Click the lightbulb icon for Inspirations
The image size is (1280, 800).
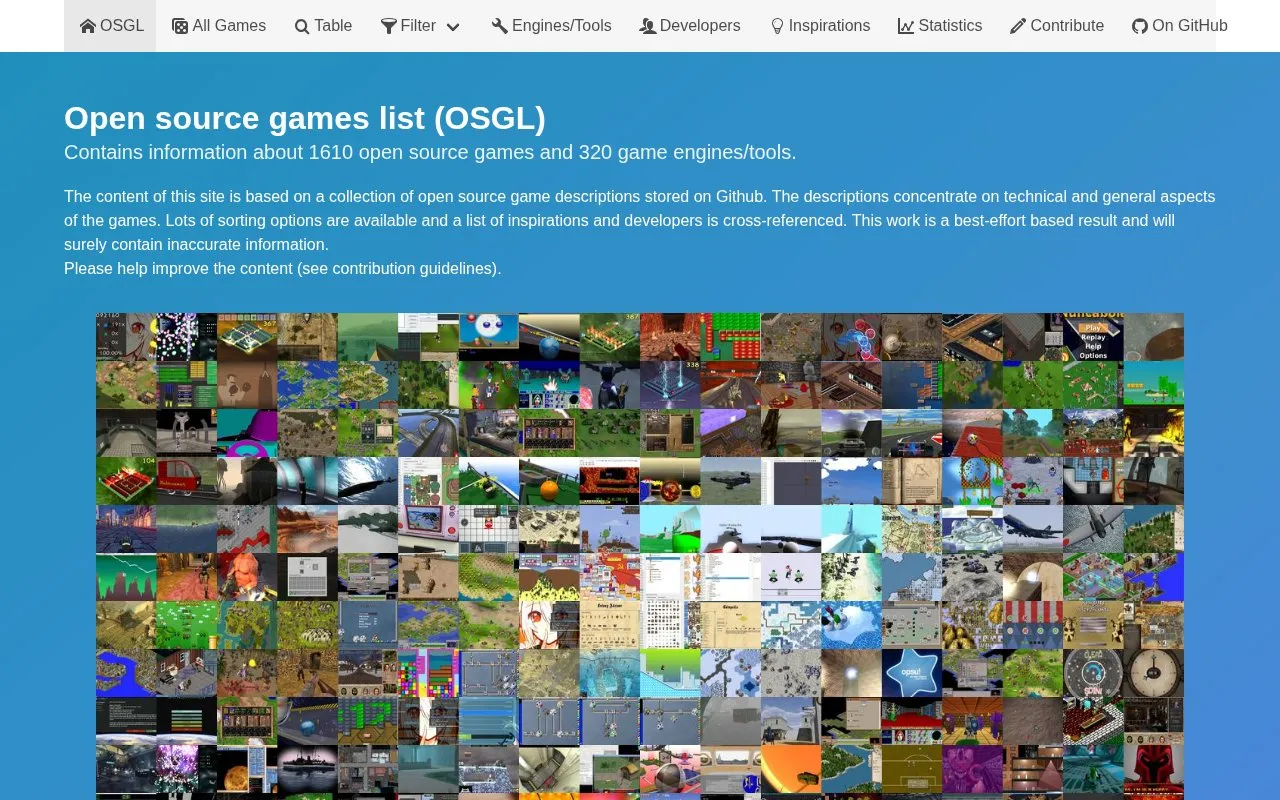pyautogui.click(x=777, y=26)
